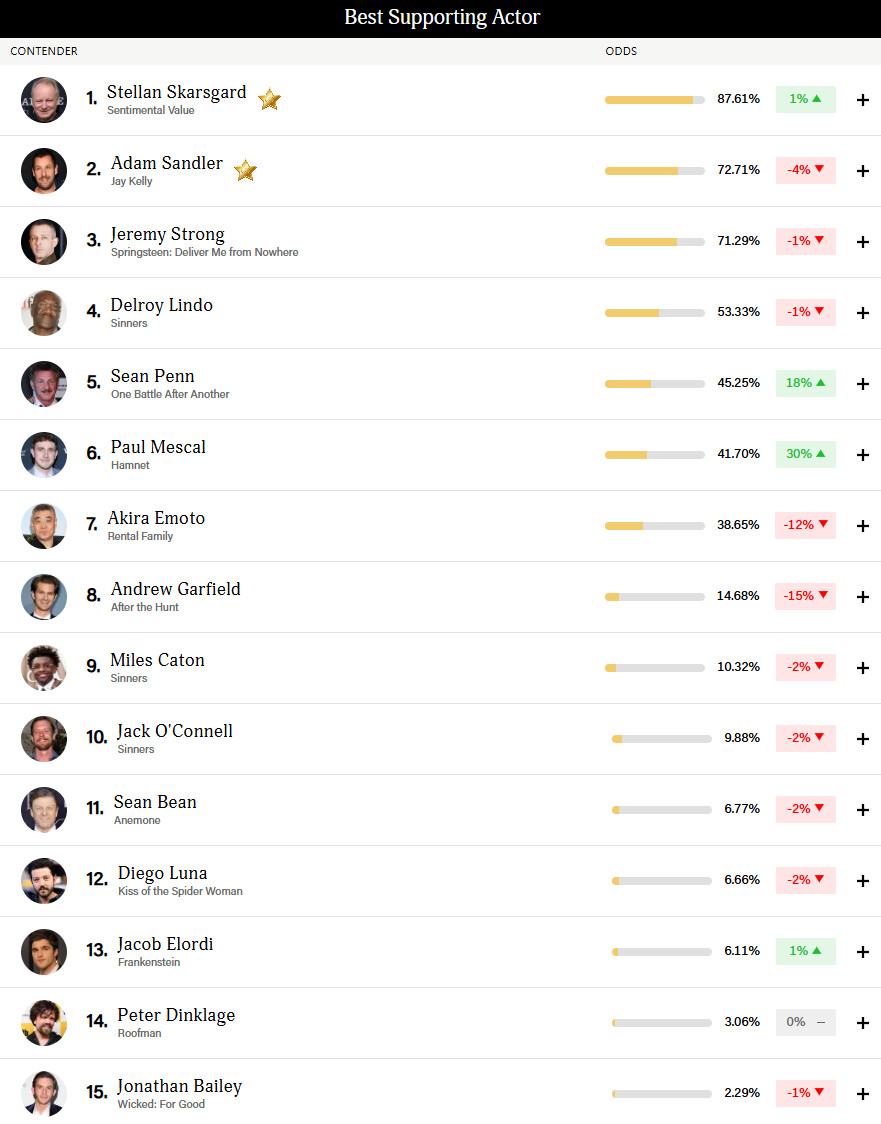The height and width of the screenshot is (1124, 881).
Task: Expand Sean Penn row using plus icon
Action: pyautogui.click(x=863, y=384)
